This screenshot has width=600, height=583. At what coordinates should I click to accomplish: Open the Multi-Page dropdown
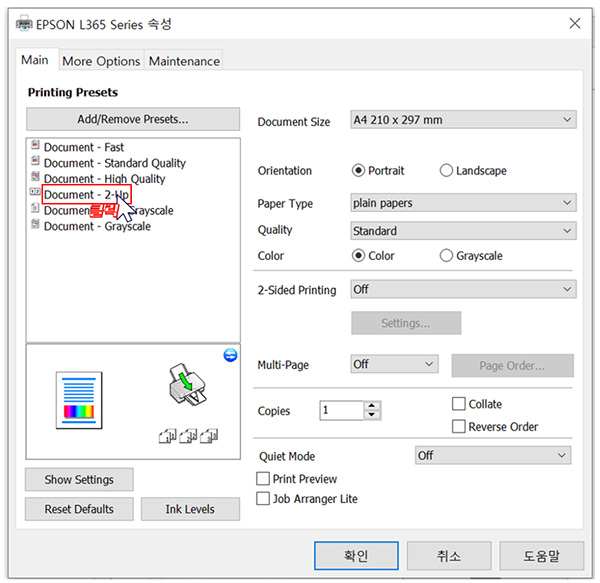pos(395,364)
